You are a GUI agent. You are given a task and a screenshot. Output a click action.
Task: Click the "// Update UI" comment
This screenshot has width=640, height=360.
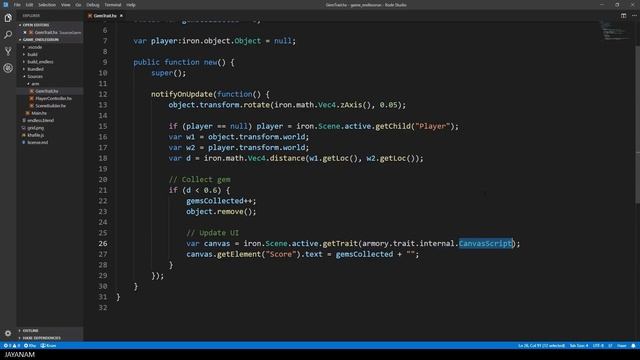(x=213, y=233)
